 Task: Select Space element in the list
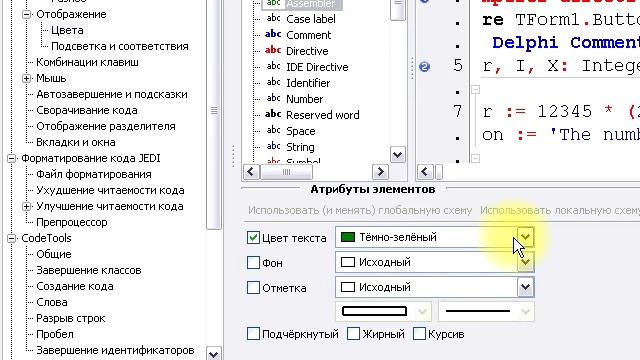tap(300, 131)
